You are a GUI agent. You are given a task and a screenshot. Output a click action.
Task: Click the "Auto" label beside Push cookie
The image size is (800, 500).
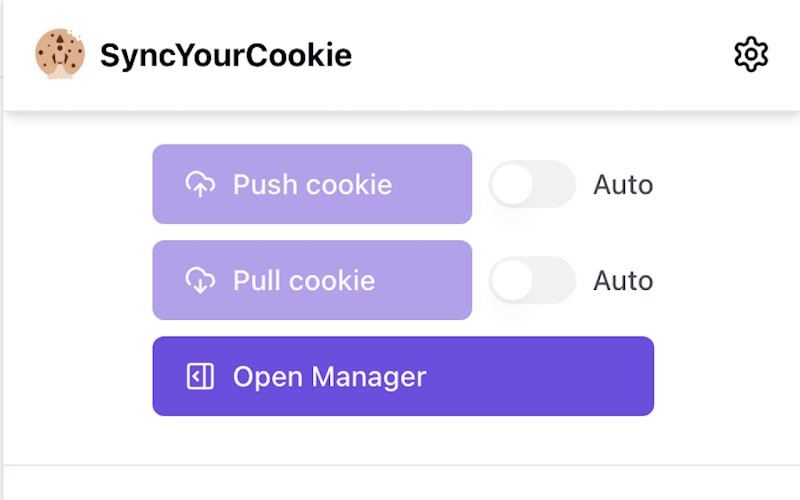point(623,185)
